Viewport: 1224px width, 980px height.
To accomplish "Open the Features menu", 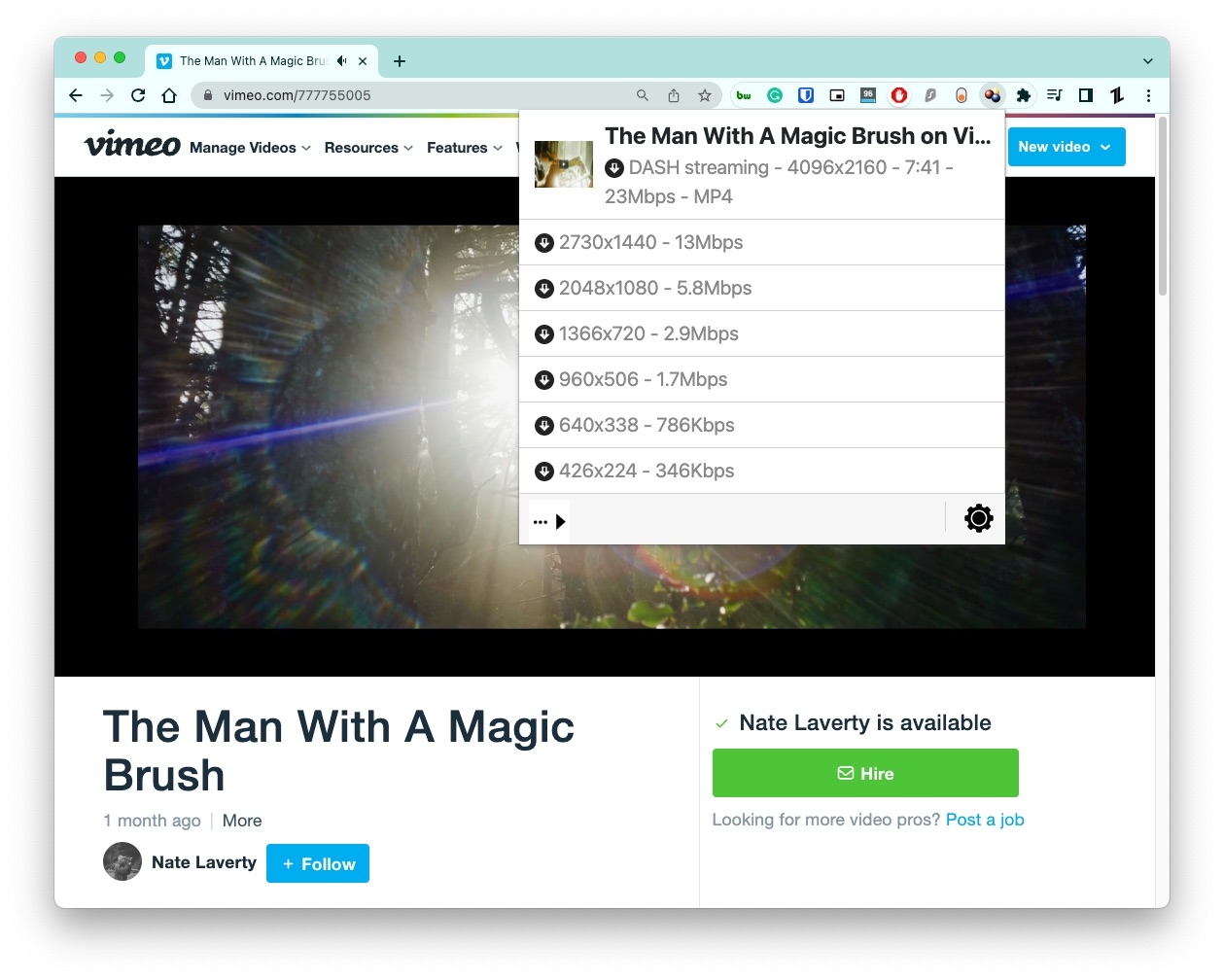I will pyautogui.click(x=465, y=148).
